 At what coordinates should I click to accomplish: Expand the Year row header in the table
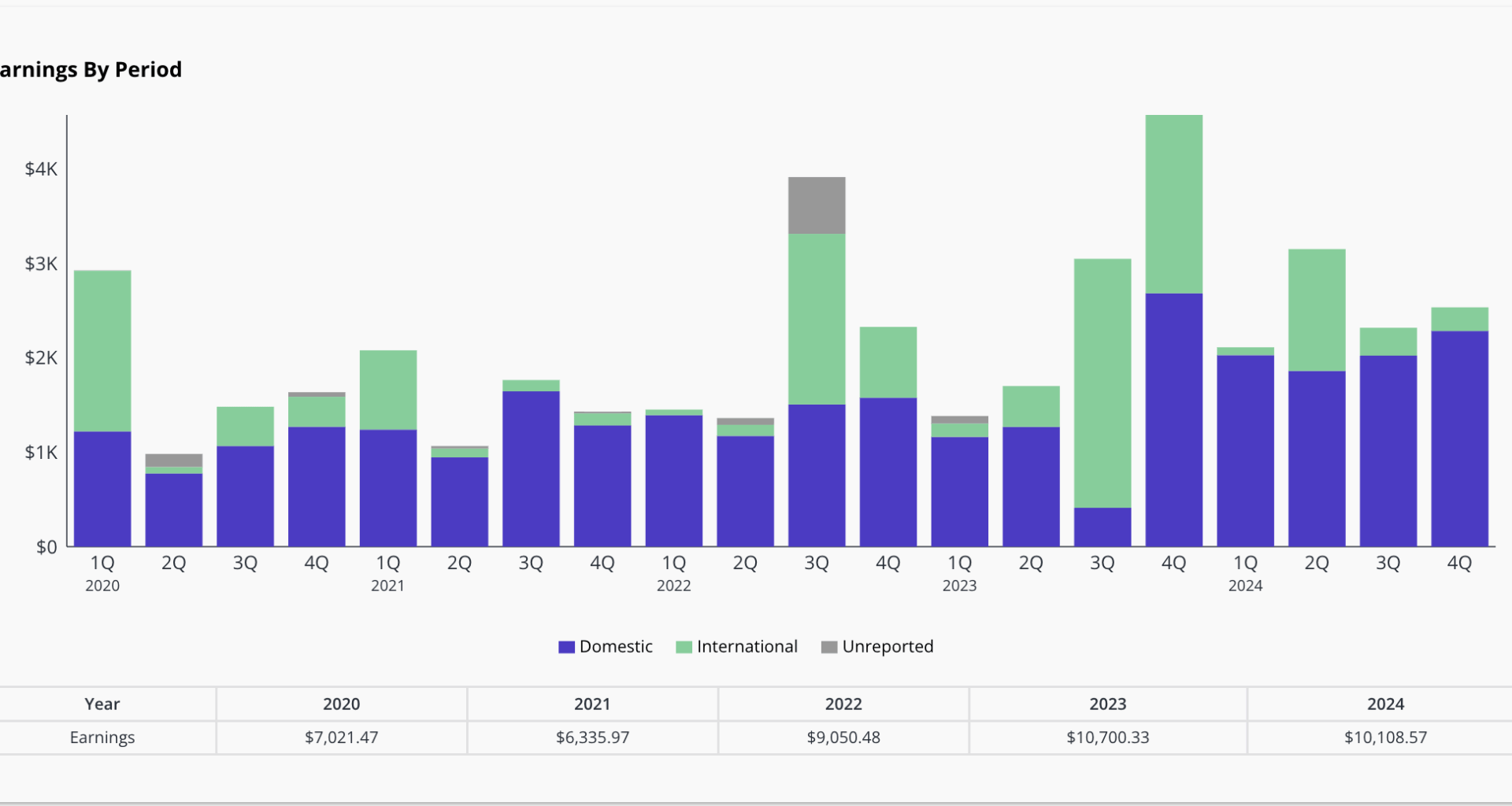pyautogui.click(x=102, y=704)
